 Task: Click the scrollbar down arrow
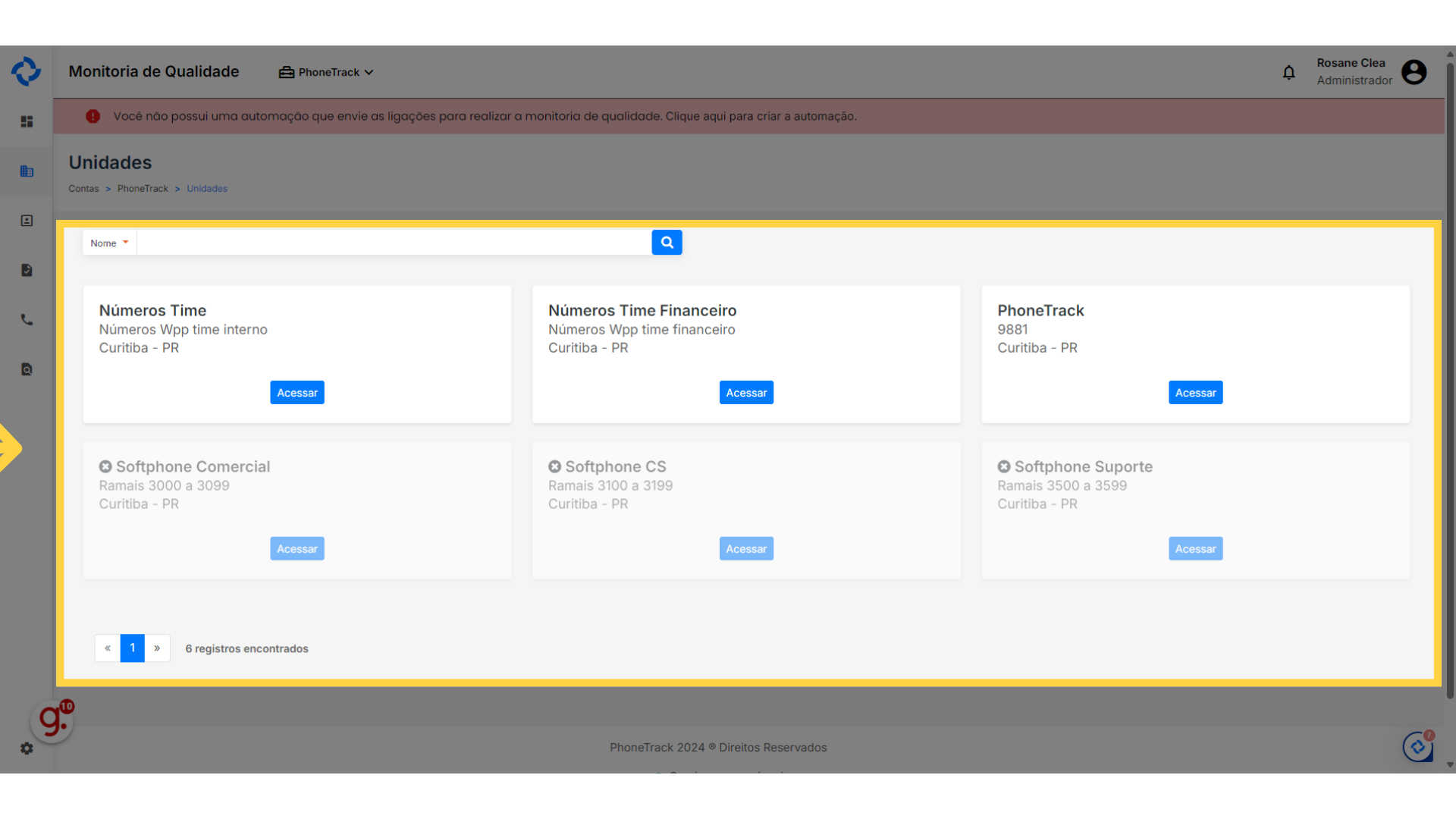click(1450, 765)
